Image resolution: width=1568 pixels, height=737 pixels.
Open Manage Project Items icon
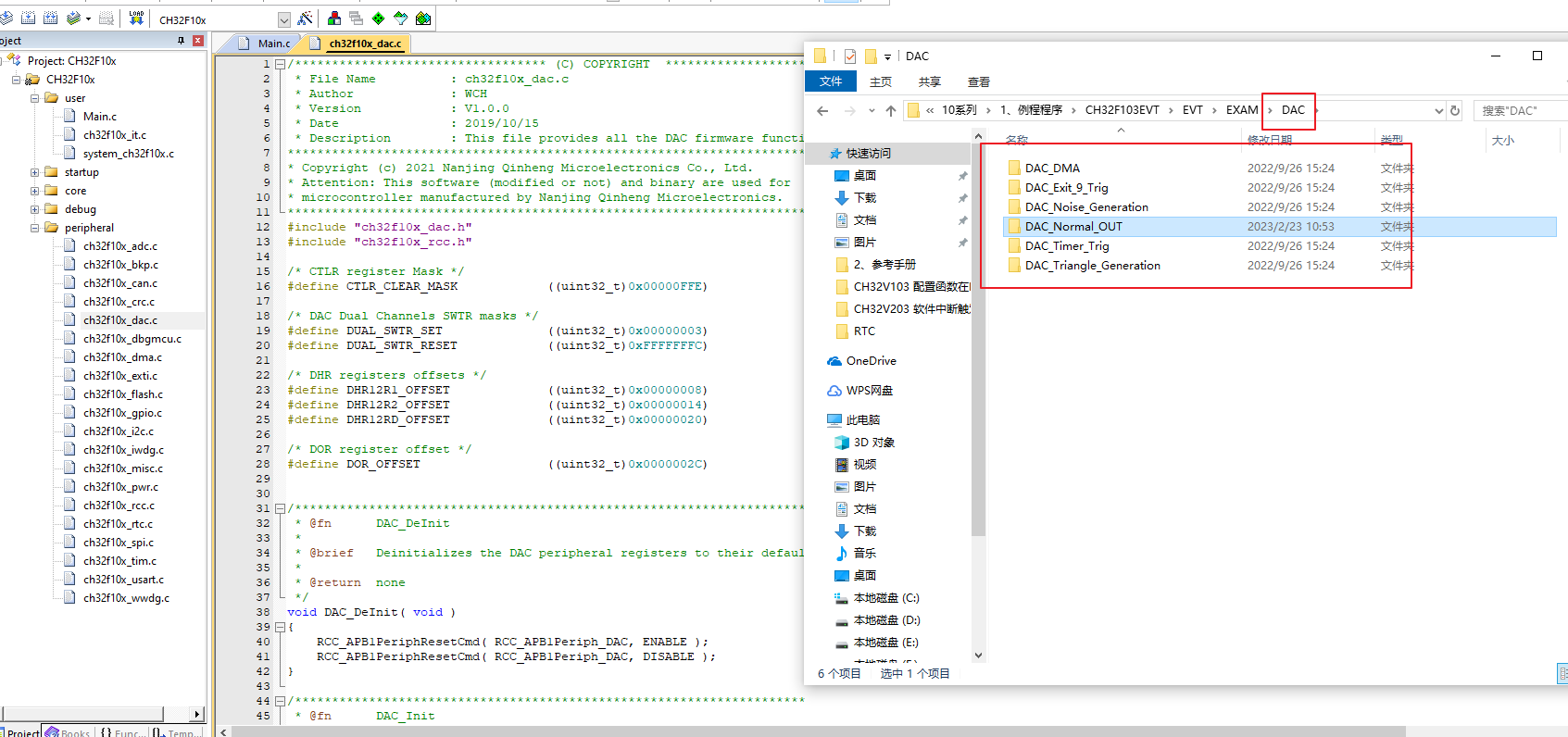pyautogui.click(x=334, y=19)
